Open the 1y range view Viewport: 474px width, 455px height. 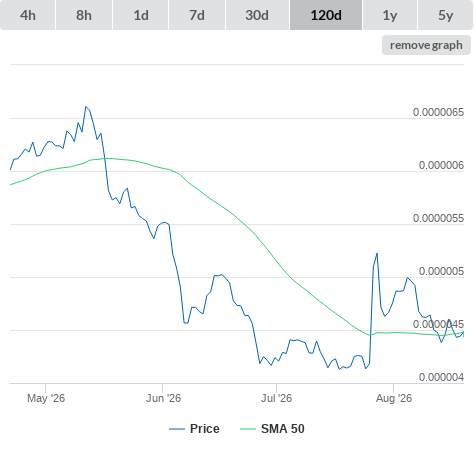(390, 15)
